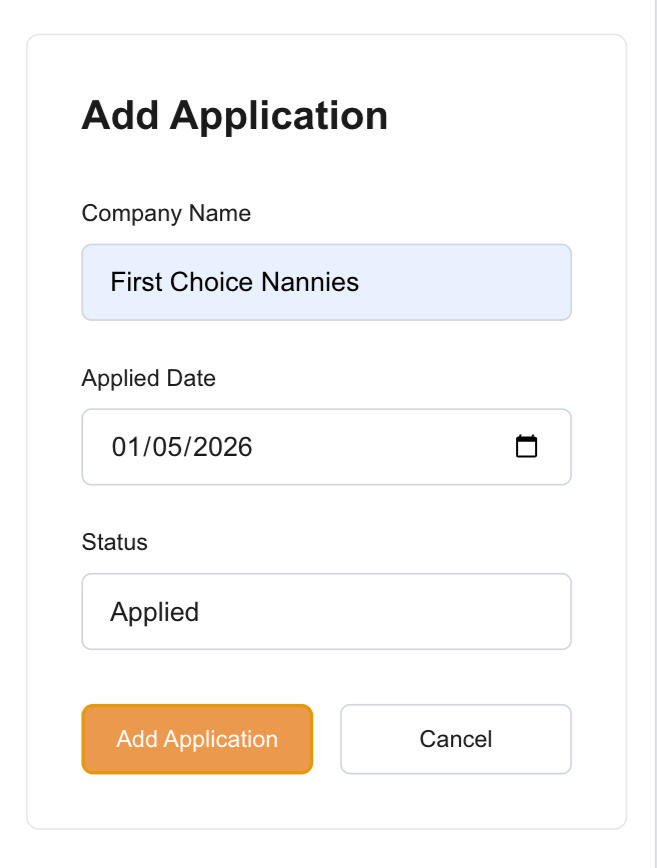Click the Add Application heading
Viewport: 657px width, 868px height.
point(234,115)
